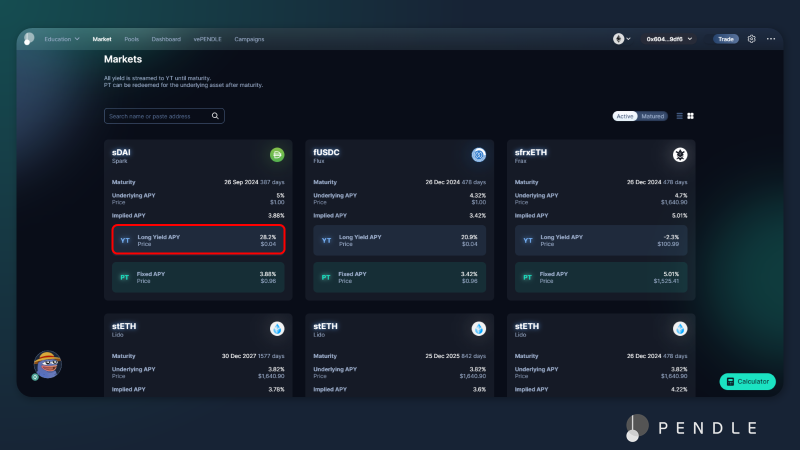Screen dimensions: 800x450
Task: Click the sDAI Spark token icon
Action: tap(277, 155)
